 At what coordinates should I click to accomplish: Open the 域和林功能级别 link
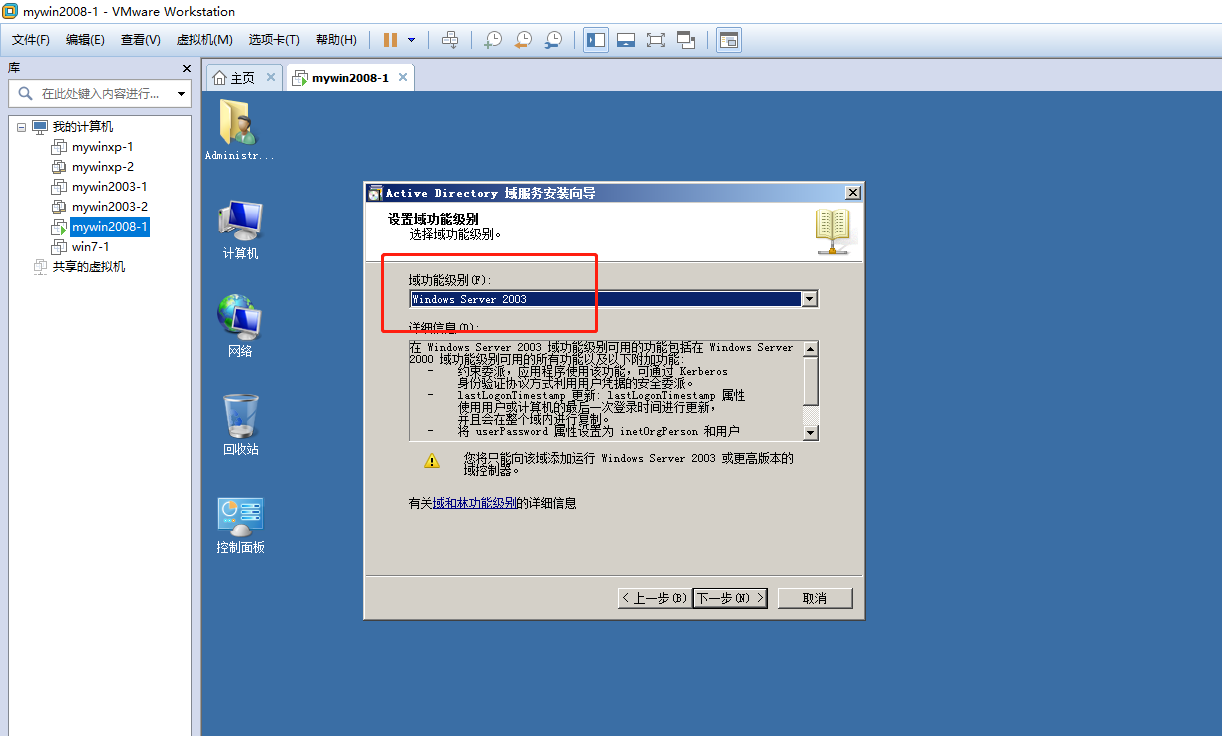pyautogui.click(x=475, y=504)
